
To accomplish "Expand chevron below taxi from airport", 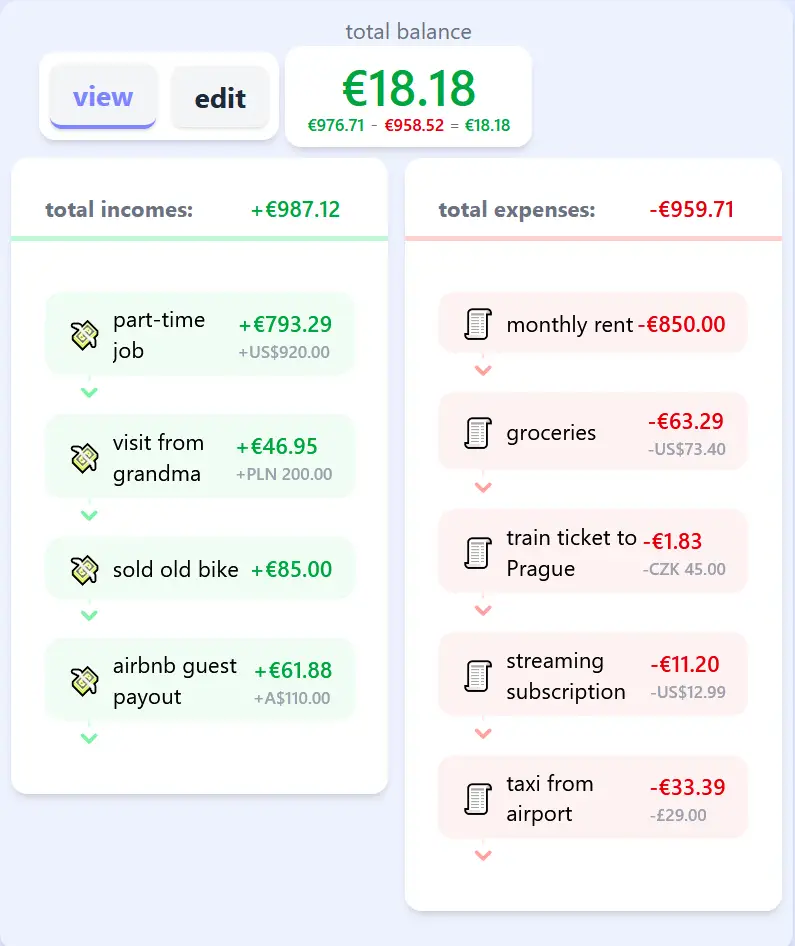I will 483,855.
